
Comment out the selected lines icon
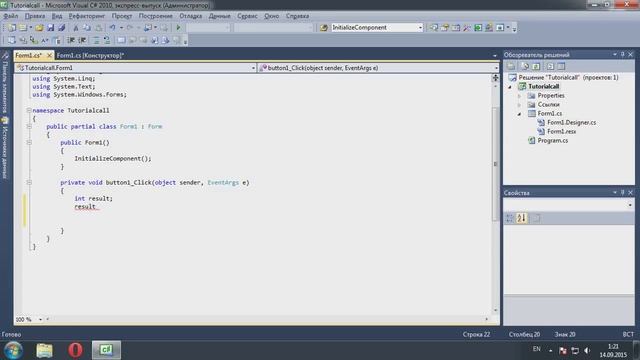tap(96, 40)
